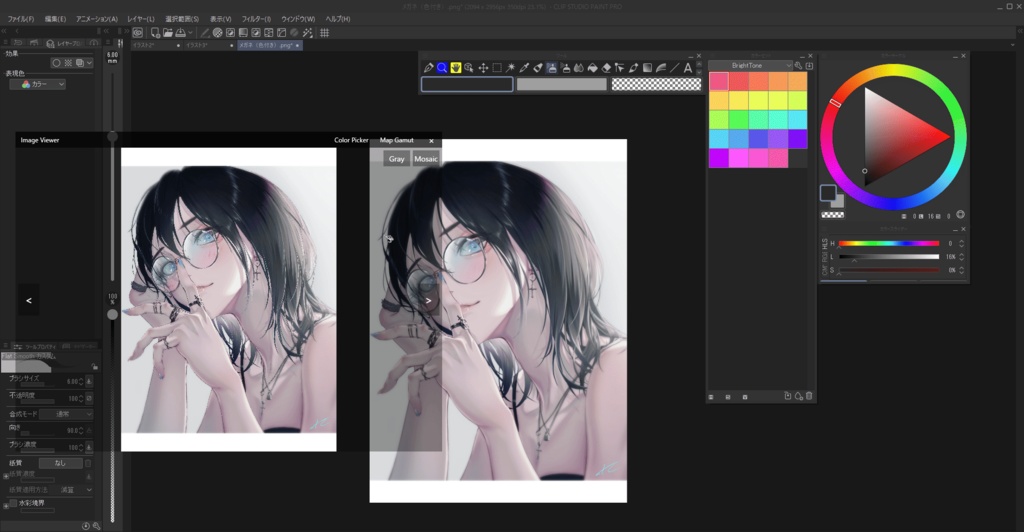The height and width of the screenshot is (532, 1024).
Task: Open the dropdown arrow beside the save icon
Action: coord(191,33)
